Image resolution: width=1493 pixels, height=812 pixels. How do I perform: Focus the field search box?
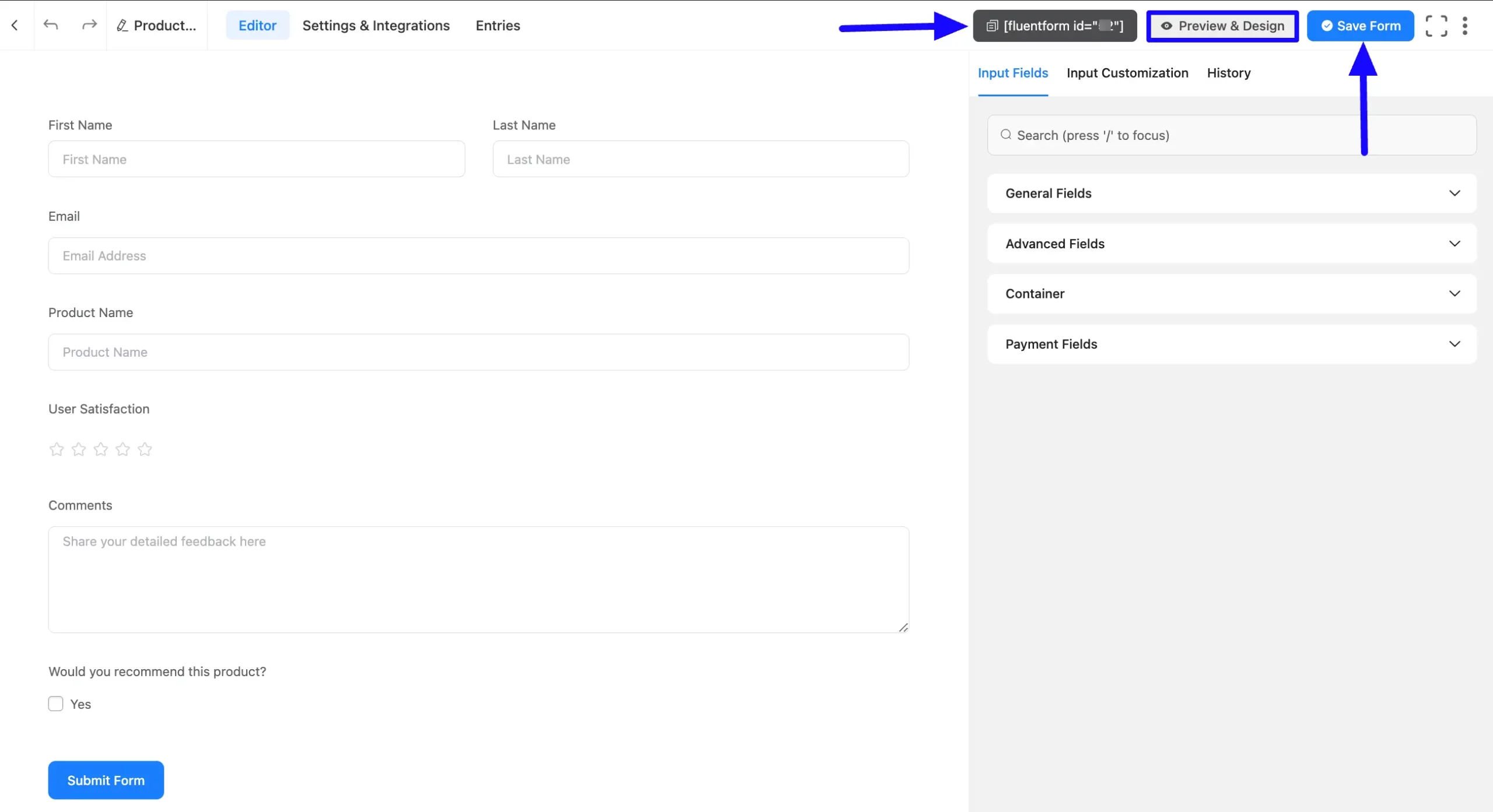[1232, 135]
